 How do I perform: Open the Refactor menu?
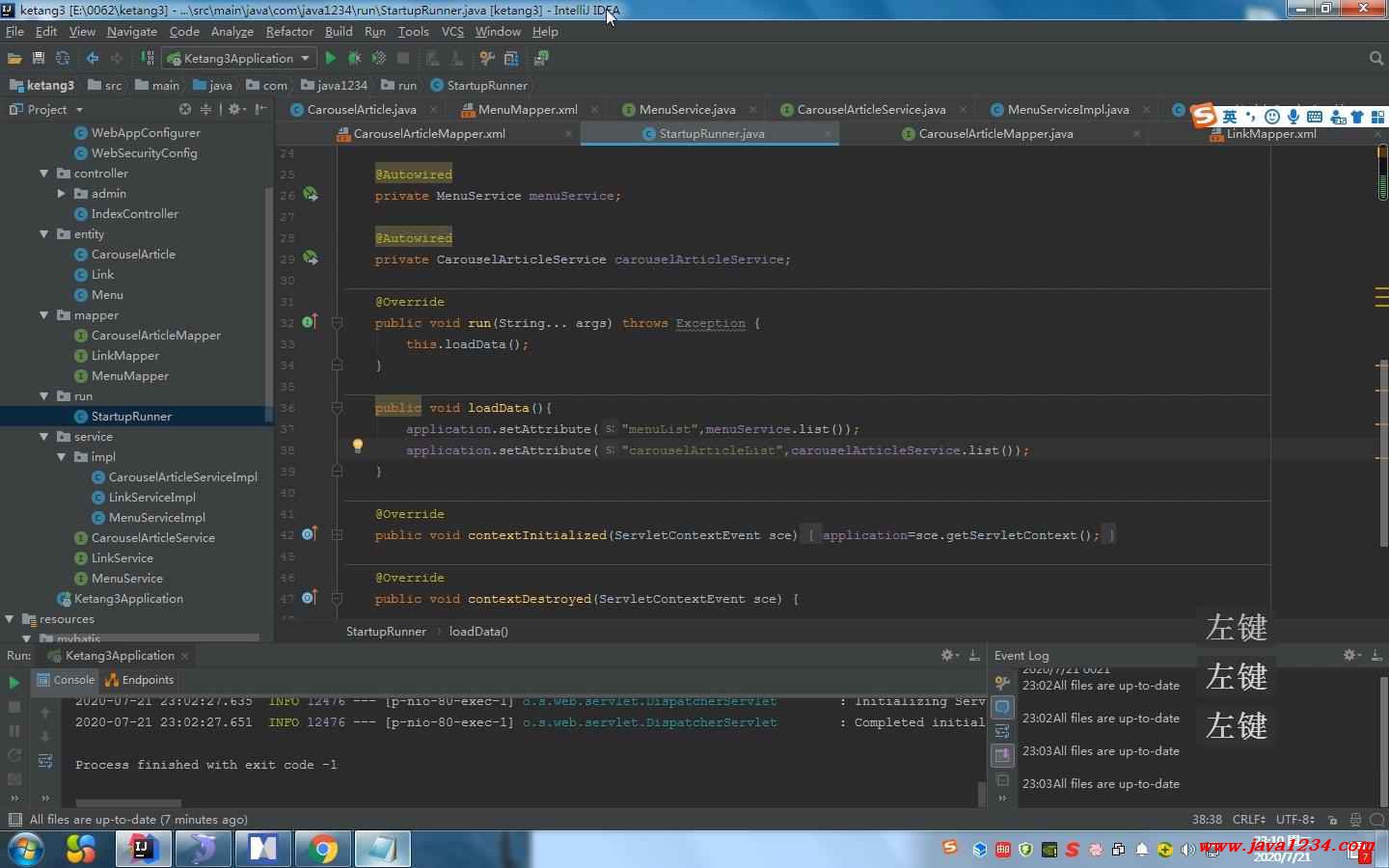(289, 31)
